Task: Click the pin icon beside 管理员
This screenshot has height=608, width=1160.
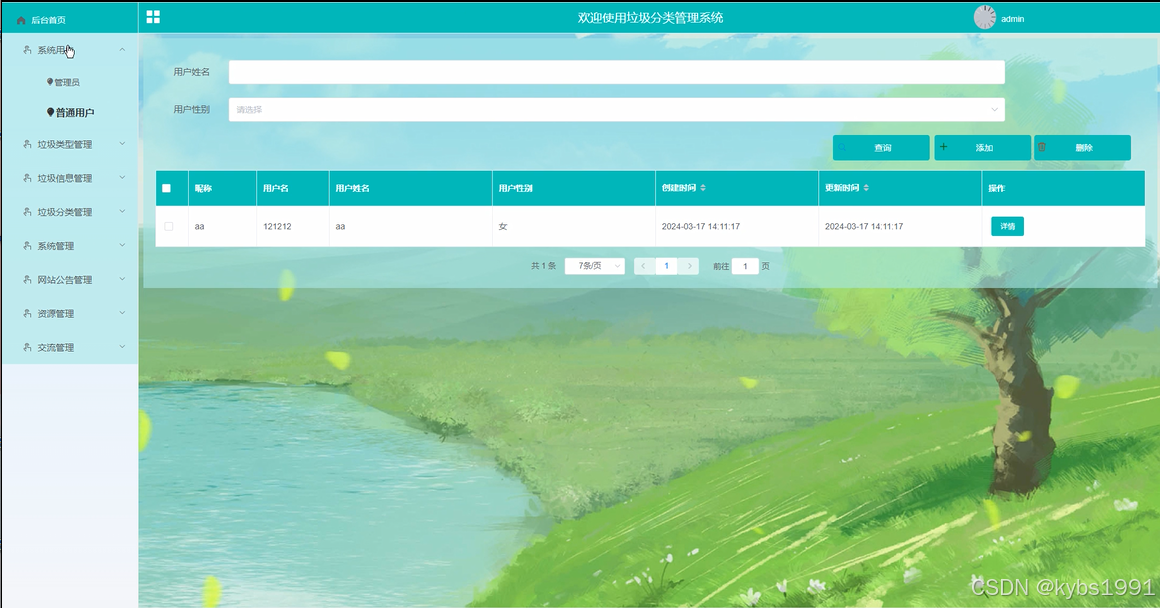Action: coord(50,81)
